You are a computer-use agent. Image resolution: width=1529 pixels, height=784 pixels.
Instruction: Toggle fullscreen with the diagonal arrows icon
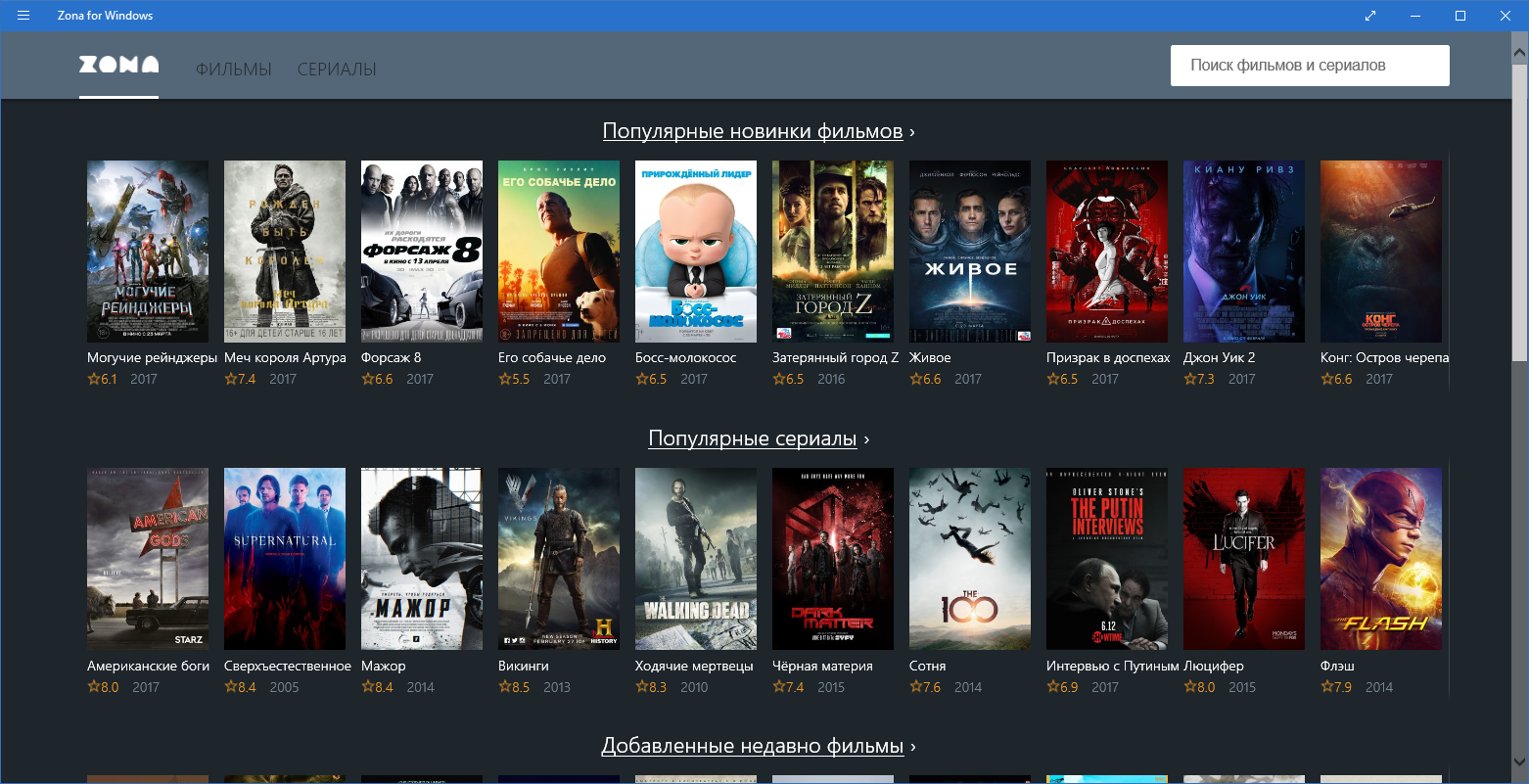[1370, 16]
